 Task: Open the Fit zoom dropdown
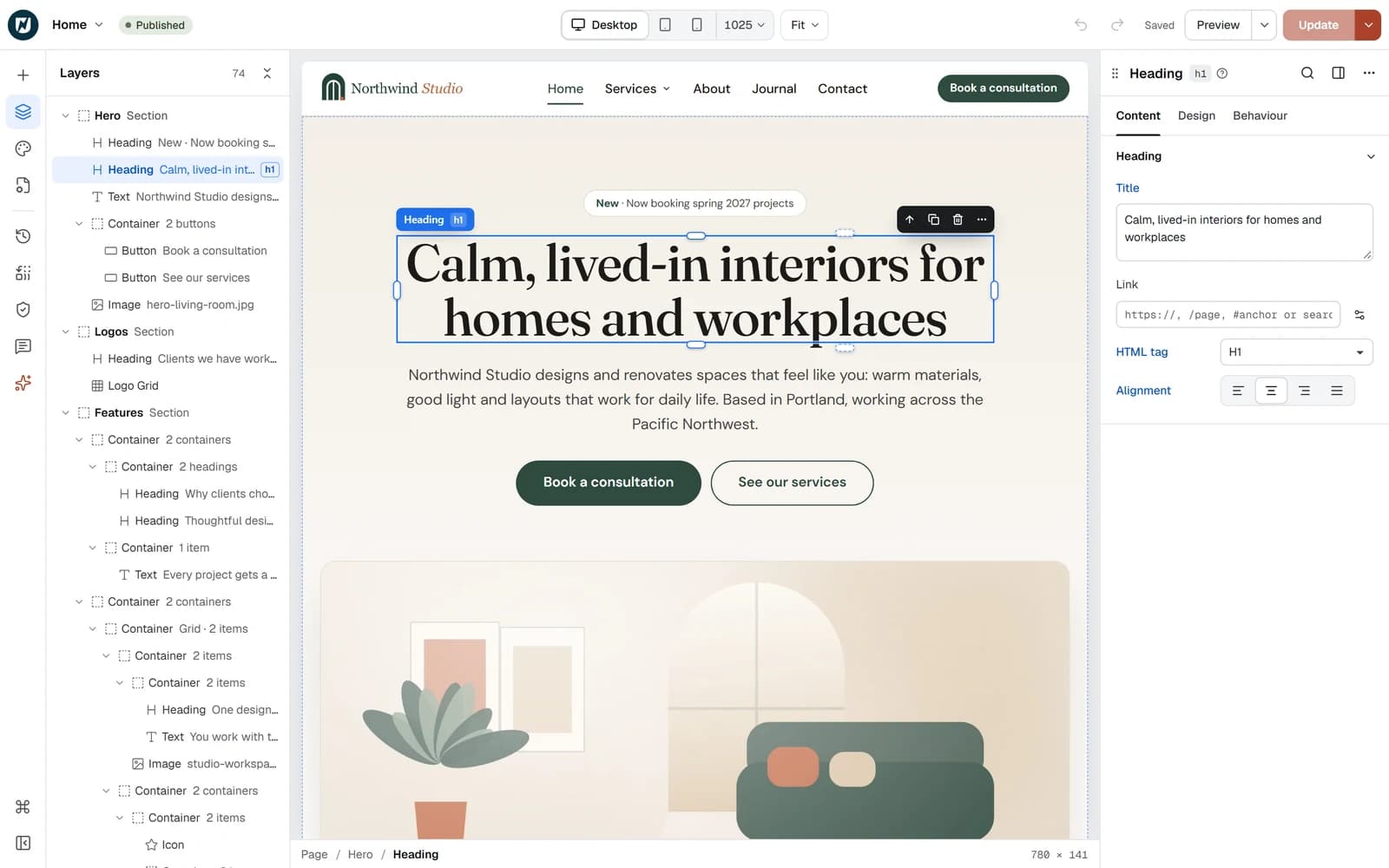pyautogui.click(x=804, y=25)
